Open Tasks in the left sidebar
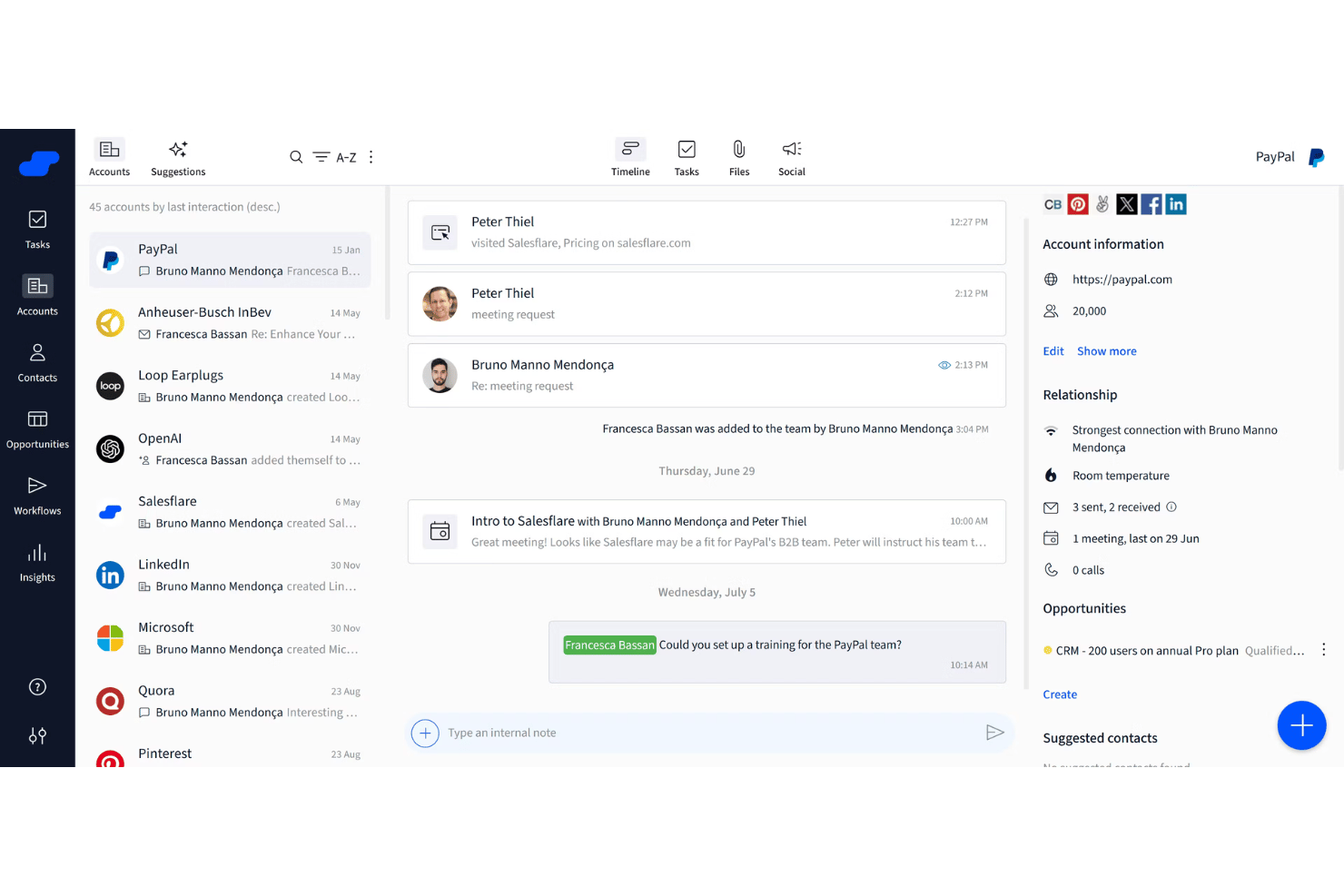This screenshot has width=1344, height=896. 37,230
